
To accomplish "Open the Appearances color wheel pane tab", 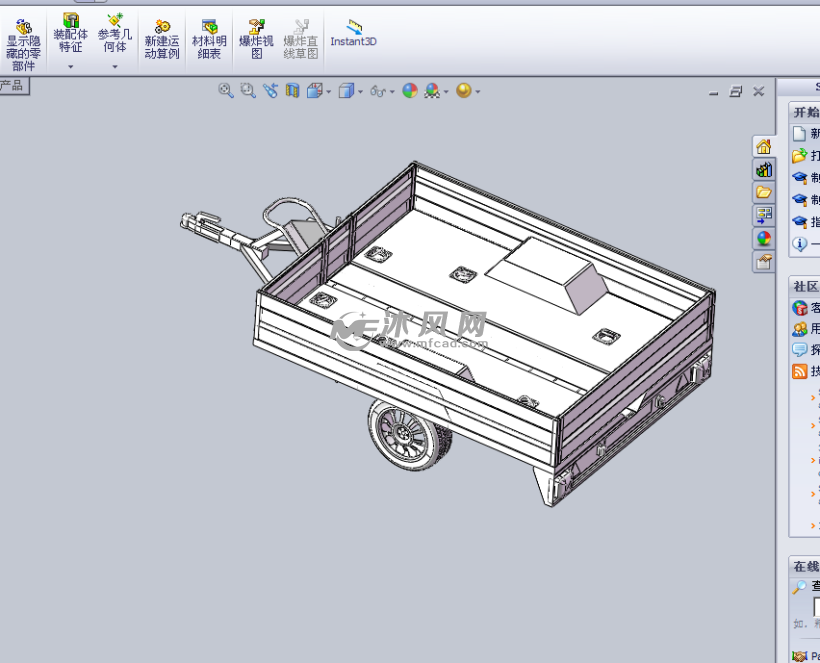I will click(764, 238).
